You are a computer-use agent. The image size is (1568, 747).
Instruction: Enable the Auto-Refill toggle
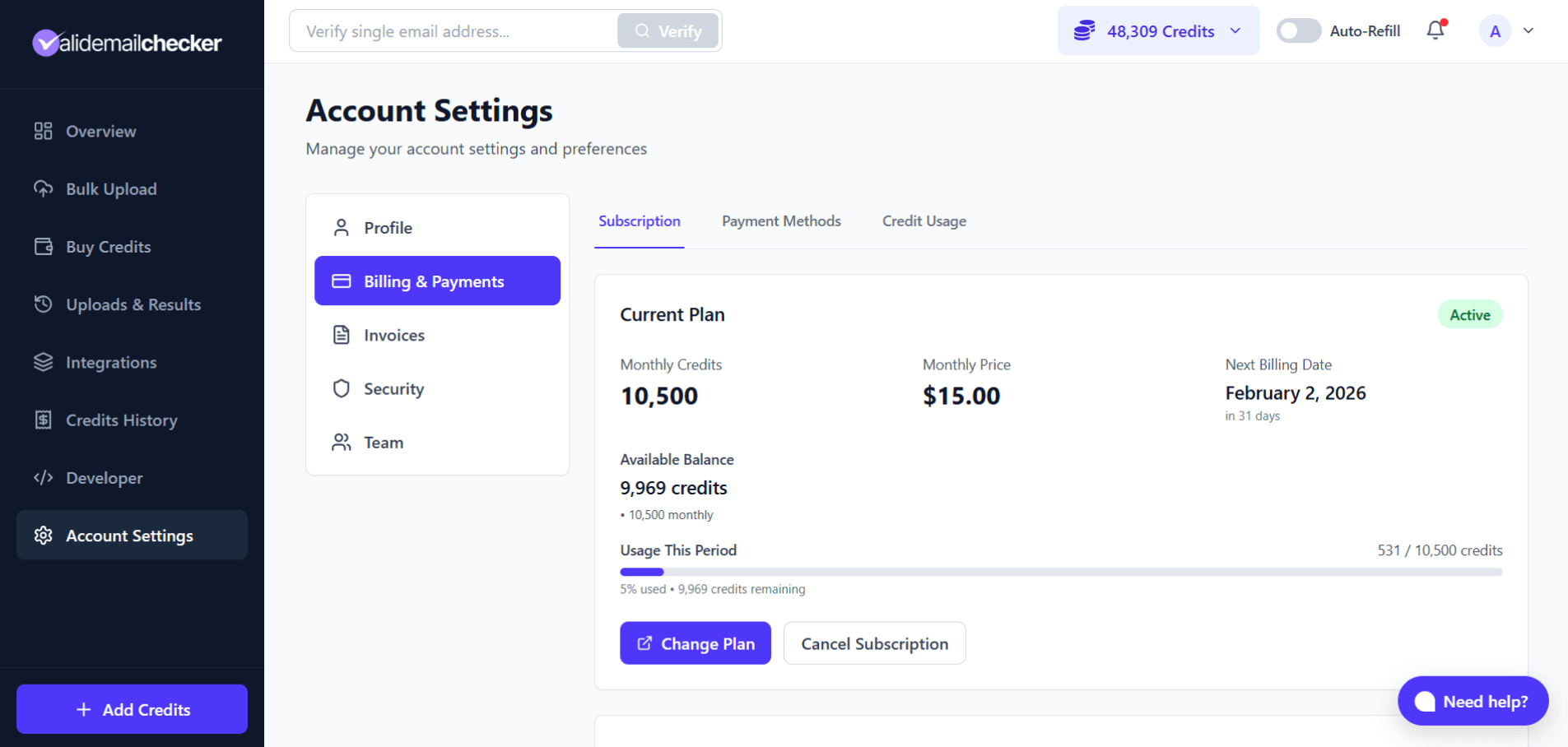click(1298, 30)
